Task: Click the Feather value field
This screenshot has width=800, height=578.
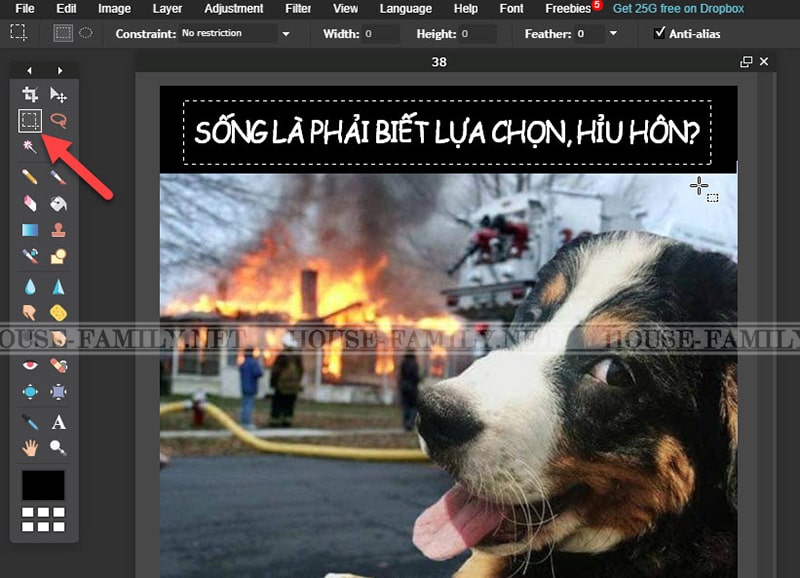Action: coord(589,34)
